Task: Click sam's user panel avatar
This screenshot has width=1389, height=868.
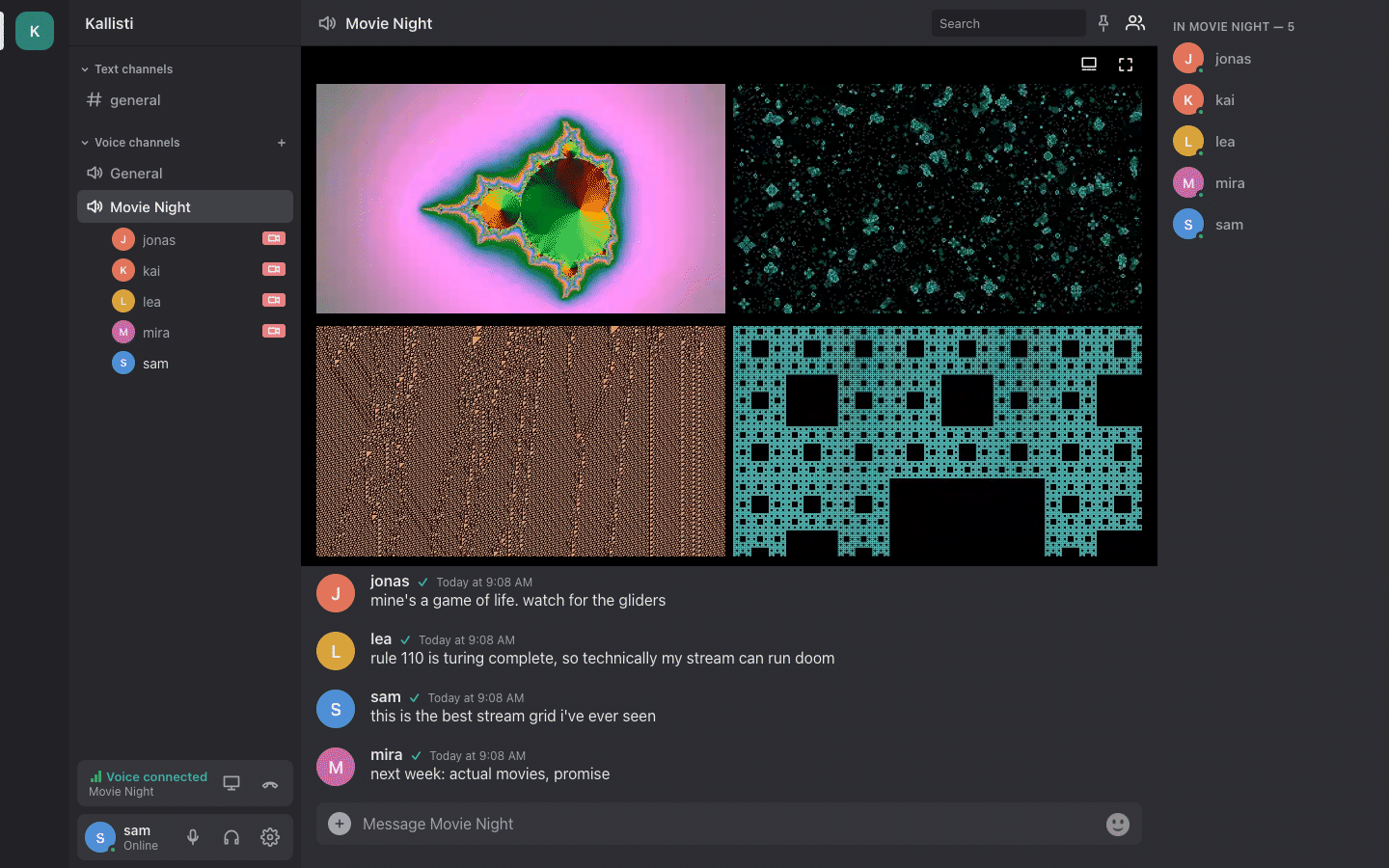Action: click(100, 837)
